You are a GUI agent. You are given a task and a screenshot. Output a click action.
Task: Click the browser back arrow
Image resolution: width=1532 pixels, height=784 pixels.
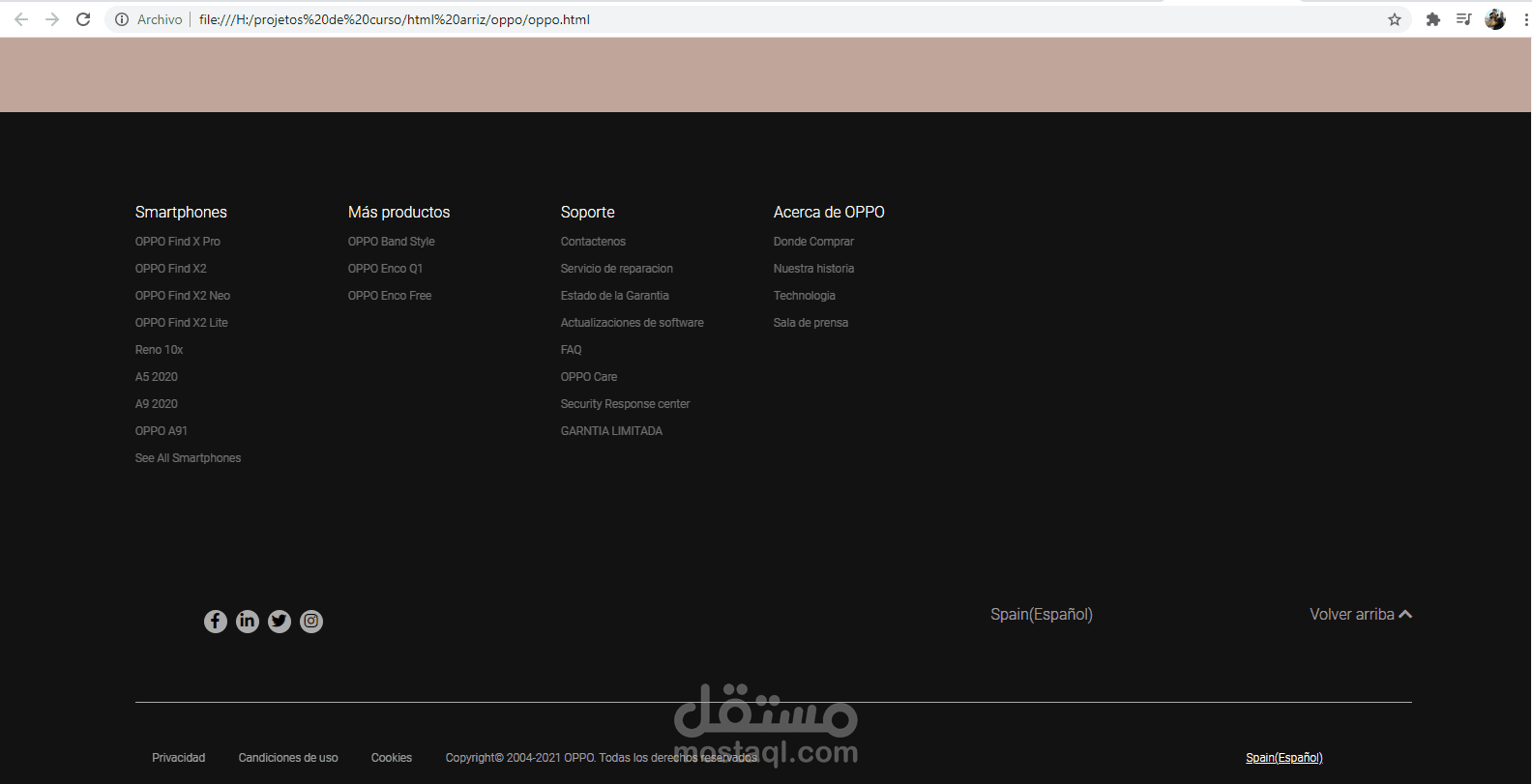21,19
